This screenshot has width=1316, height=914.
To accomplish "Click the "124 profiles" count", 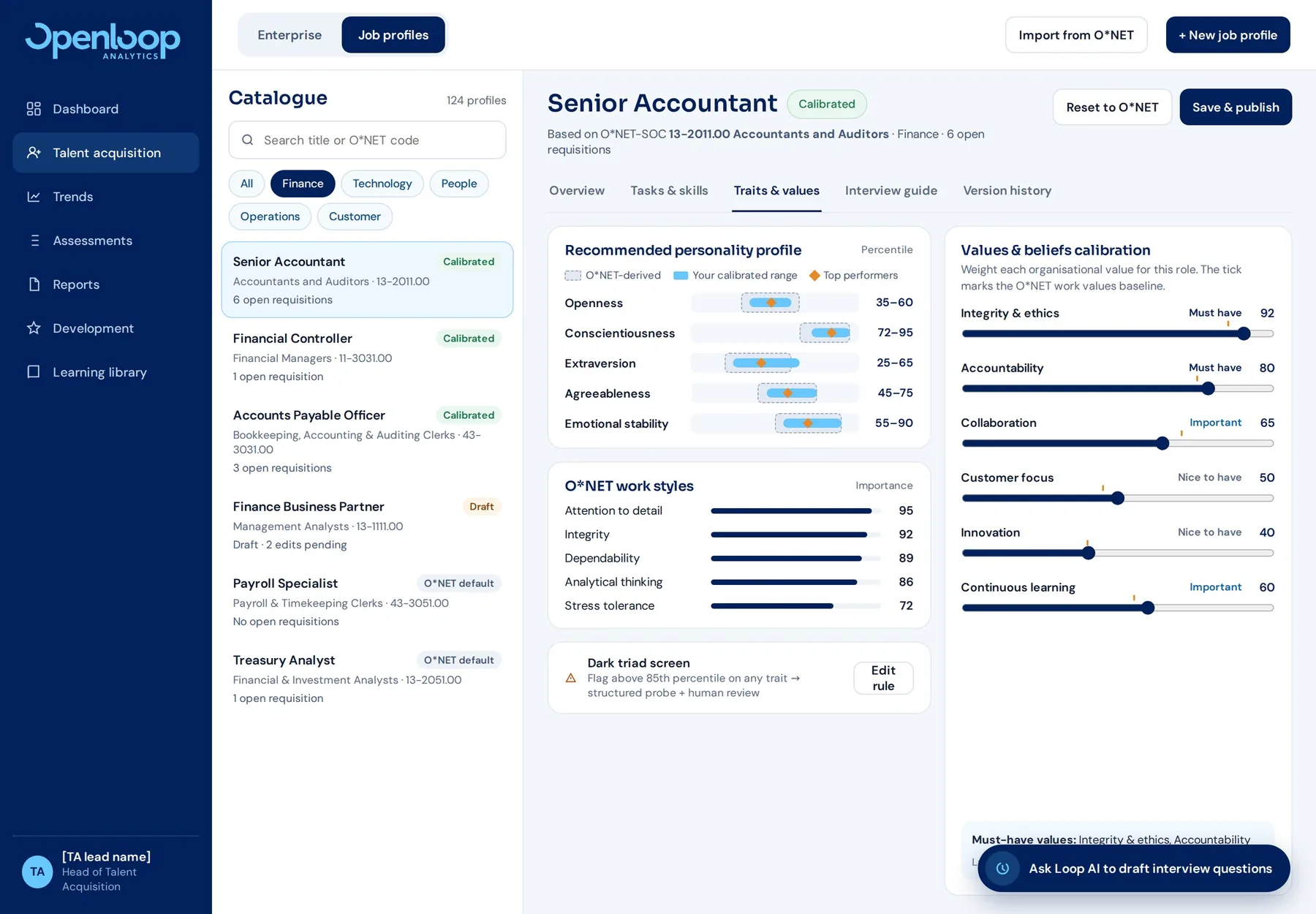I will [x=476, y=100].
